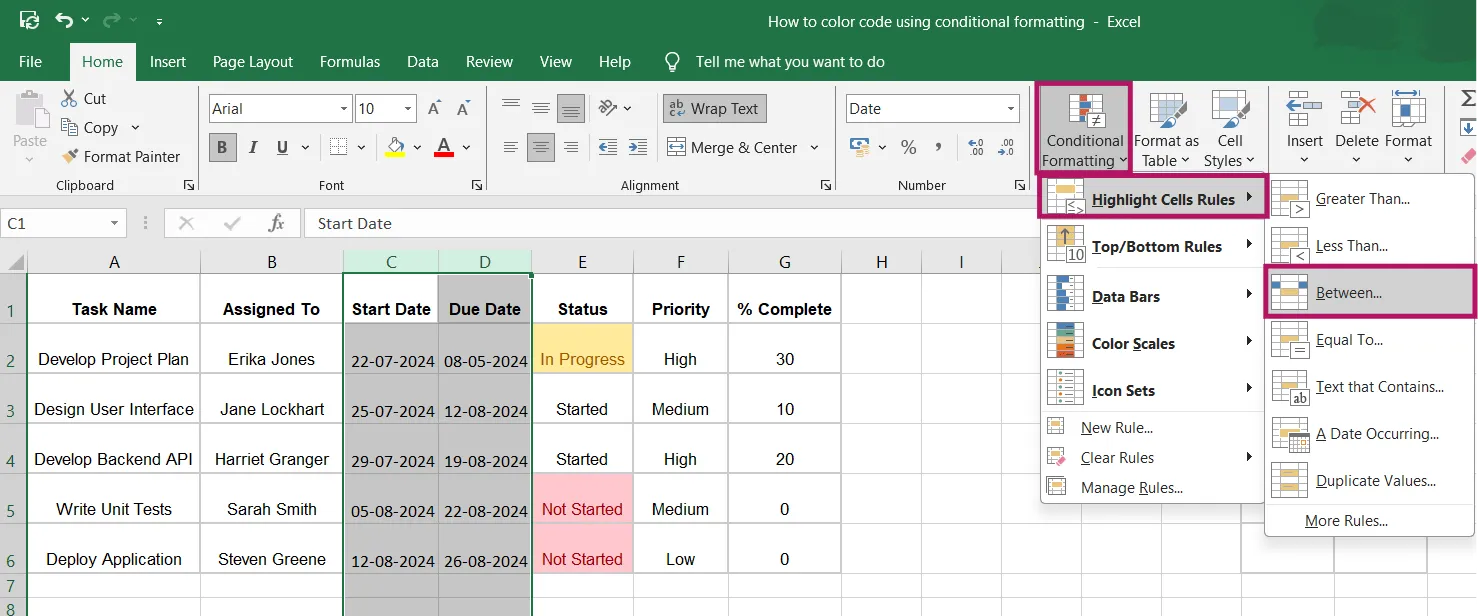Open the Data tab

point(423,62)
